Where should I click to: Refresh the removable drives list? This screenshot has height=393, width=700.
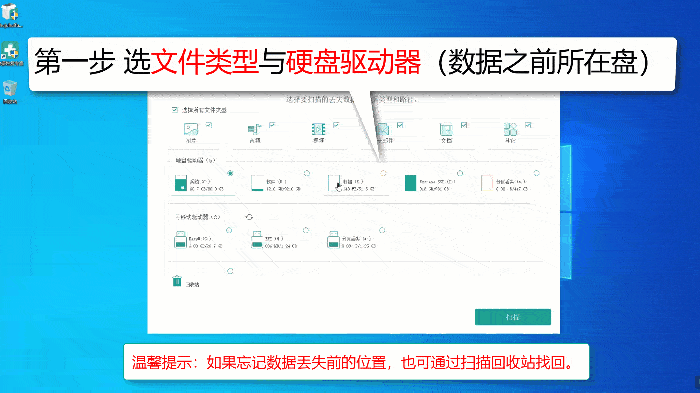[x=249, y=217]
